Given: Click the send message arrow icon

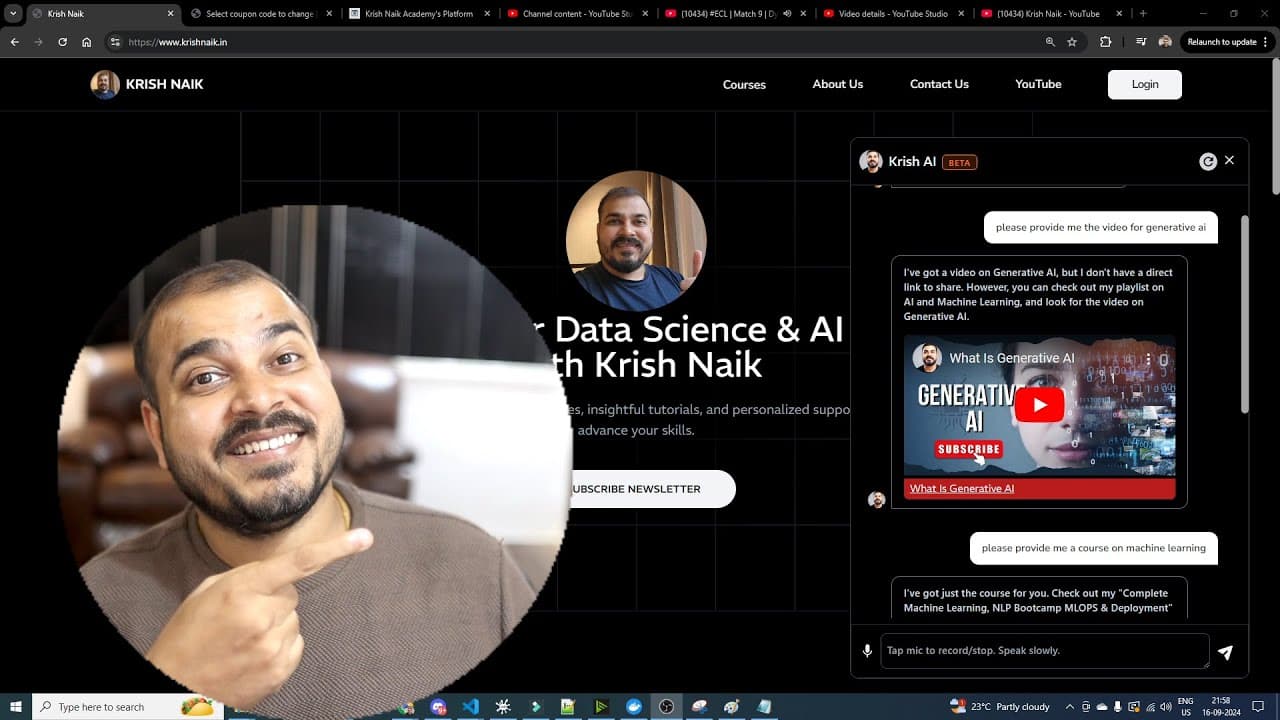Looking at the screenshot, I should coord(1225,652).
